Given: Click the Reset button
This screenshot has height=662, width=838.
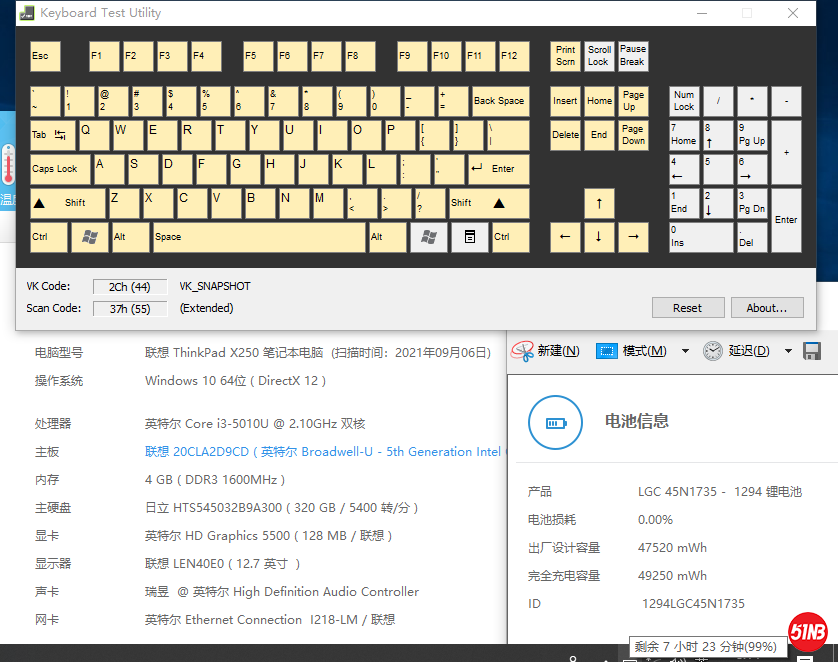Looking at the screenshot, I should point(688,308).
